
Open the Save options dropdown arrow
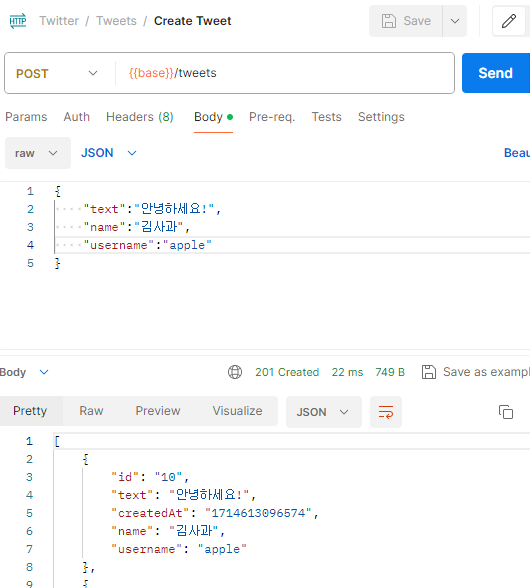[455, 21]
